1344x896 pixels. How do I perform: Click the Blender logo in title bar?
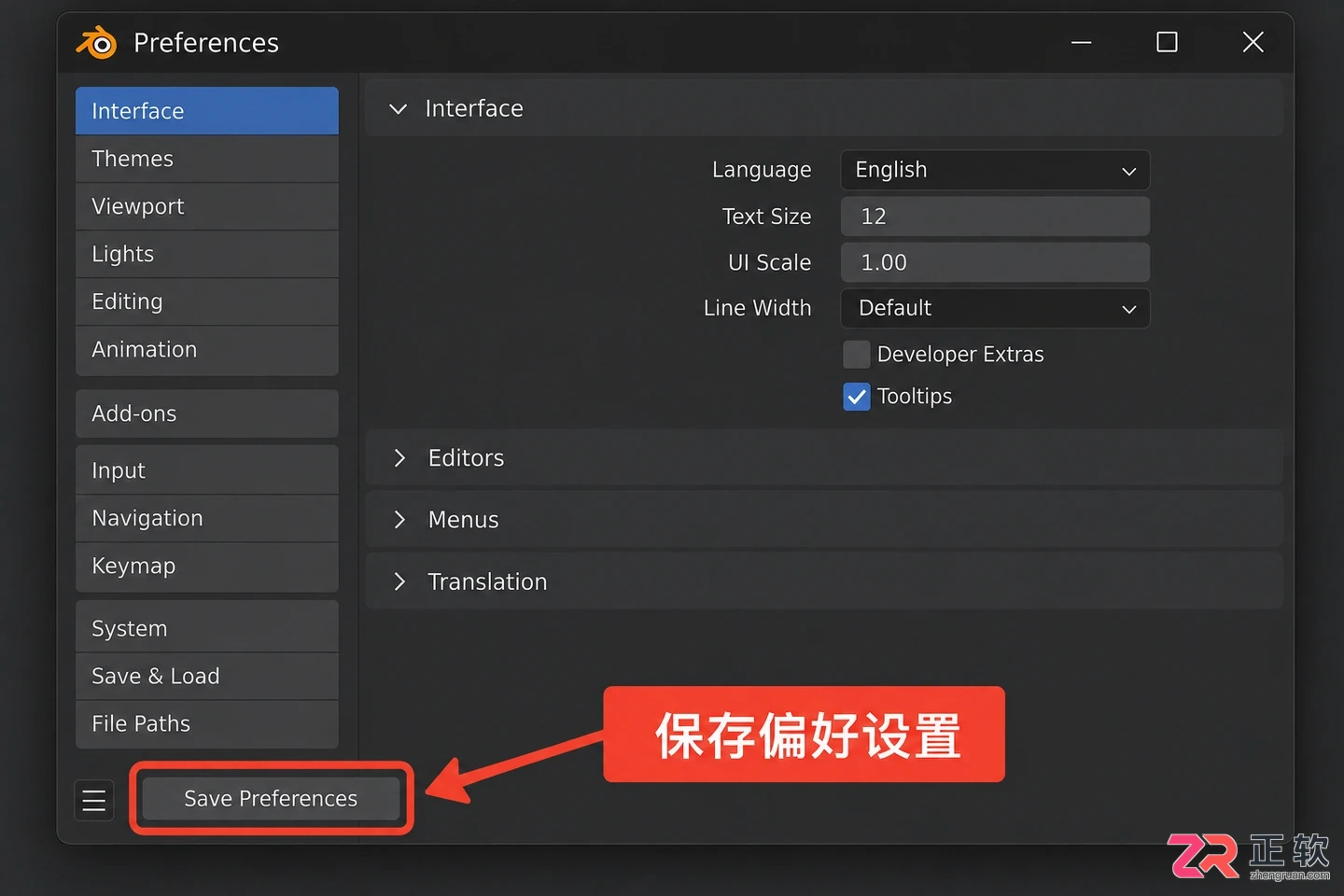coord(97,43)
